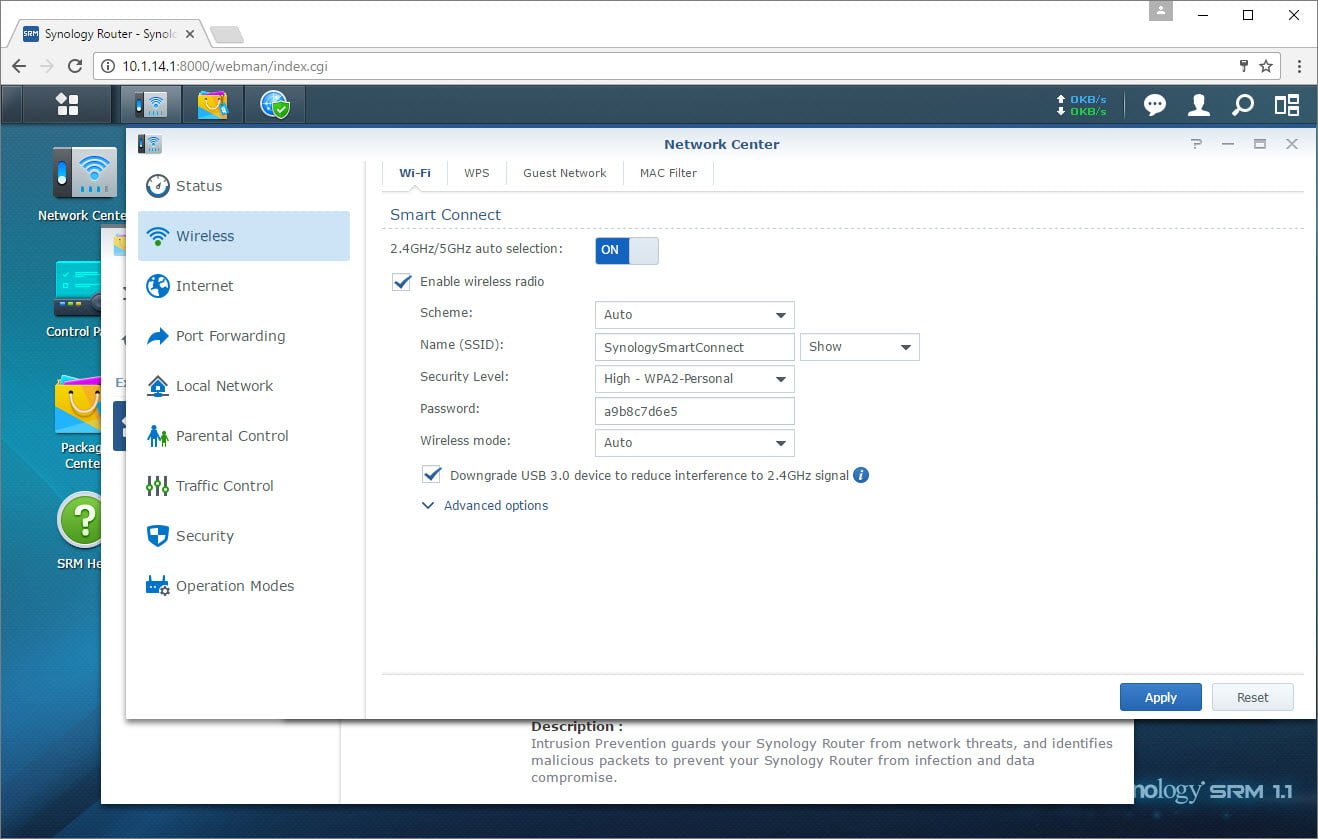Click the Password text field

(x=694, y=410)
